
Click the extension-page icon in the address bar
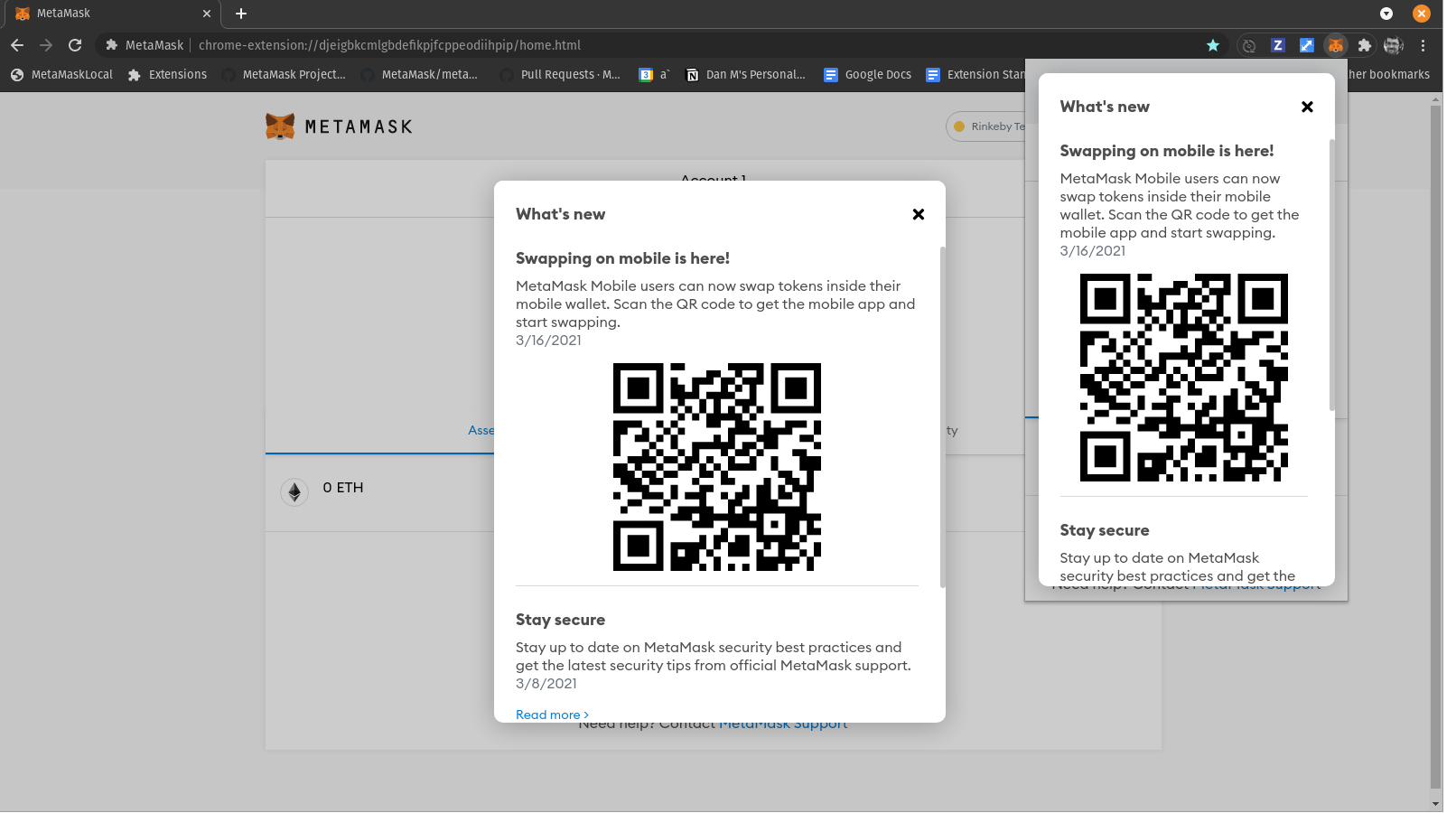(112, 45)
